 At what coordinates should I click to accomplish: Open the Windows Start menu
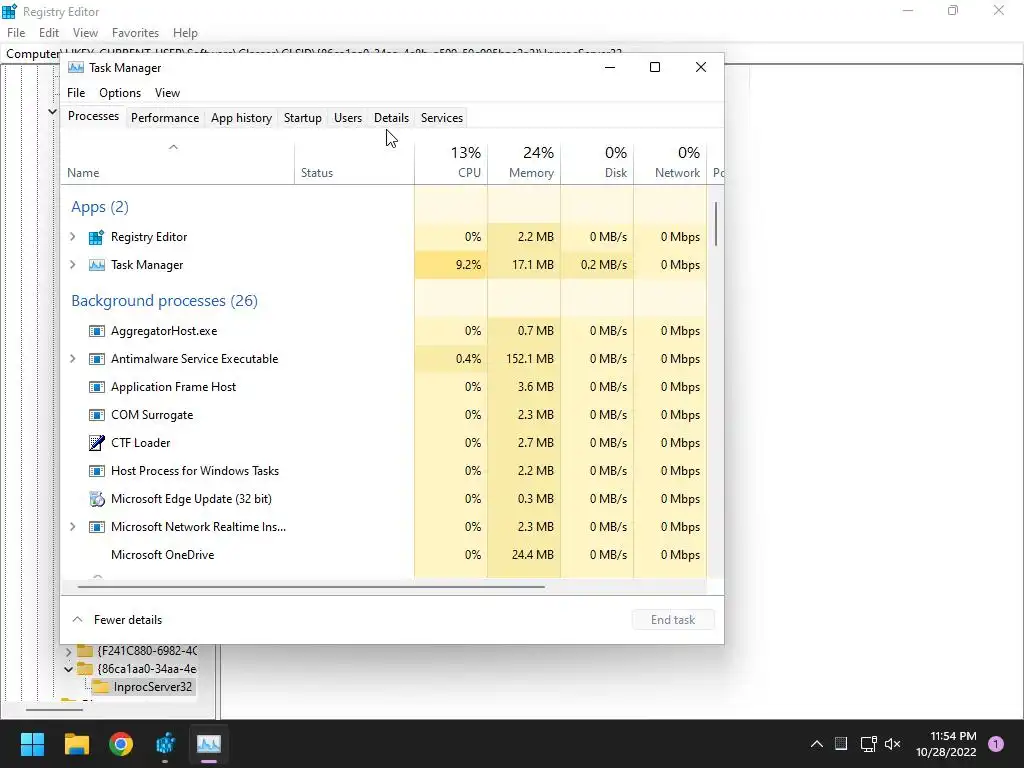tap(32, 744)
